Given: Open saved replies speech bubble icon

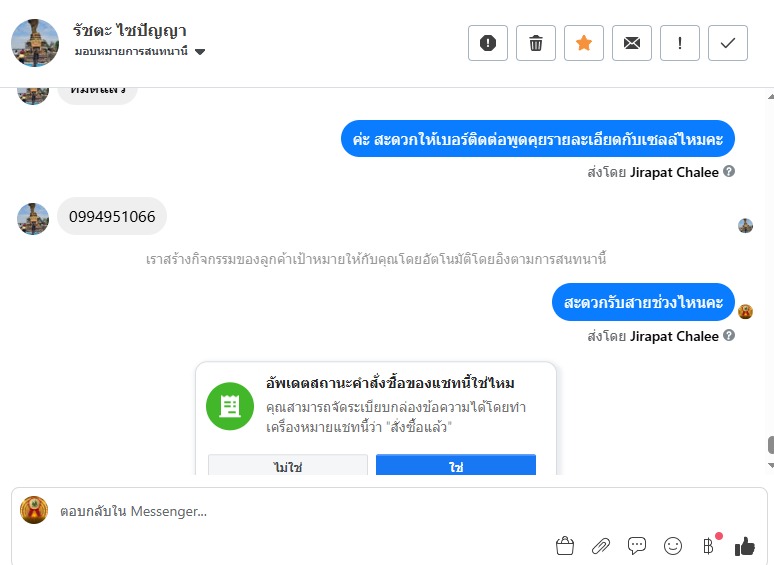Looking at the screenshot, I should pos(637,546).
